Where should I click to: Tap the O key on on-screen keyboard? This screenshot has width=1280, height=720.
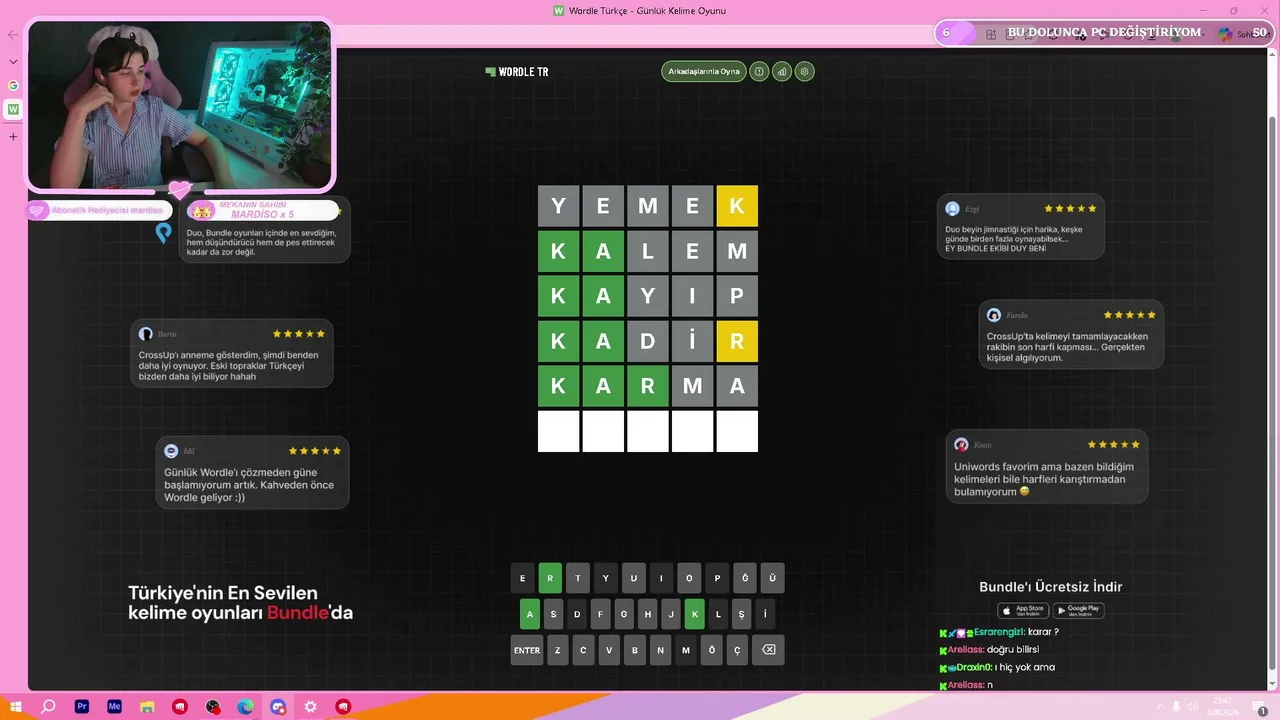point(689,578)
